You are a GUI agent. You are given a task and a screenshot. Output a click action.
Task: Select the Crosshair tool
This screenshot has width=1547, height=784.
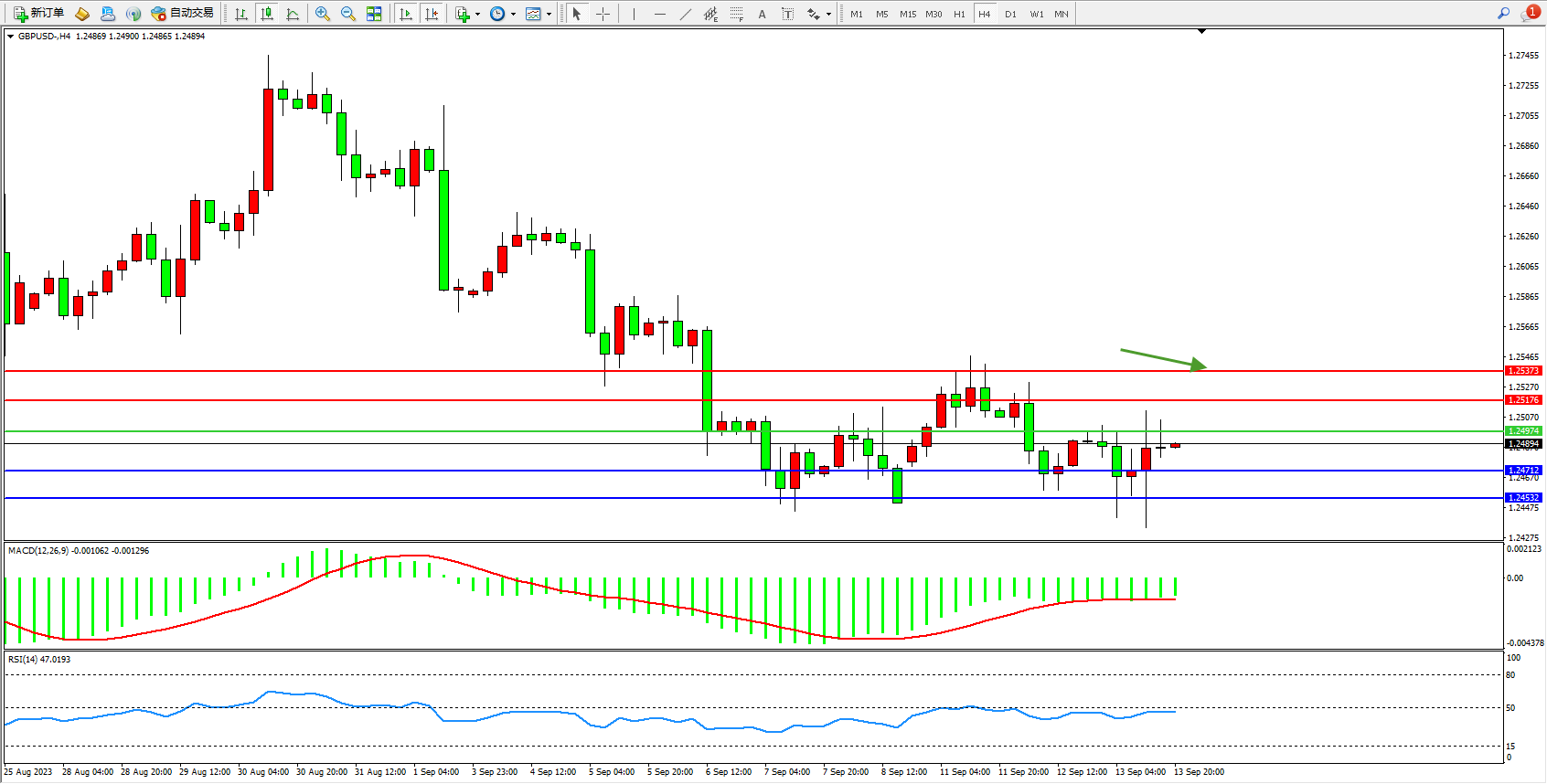click(603, 14)
